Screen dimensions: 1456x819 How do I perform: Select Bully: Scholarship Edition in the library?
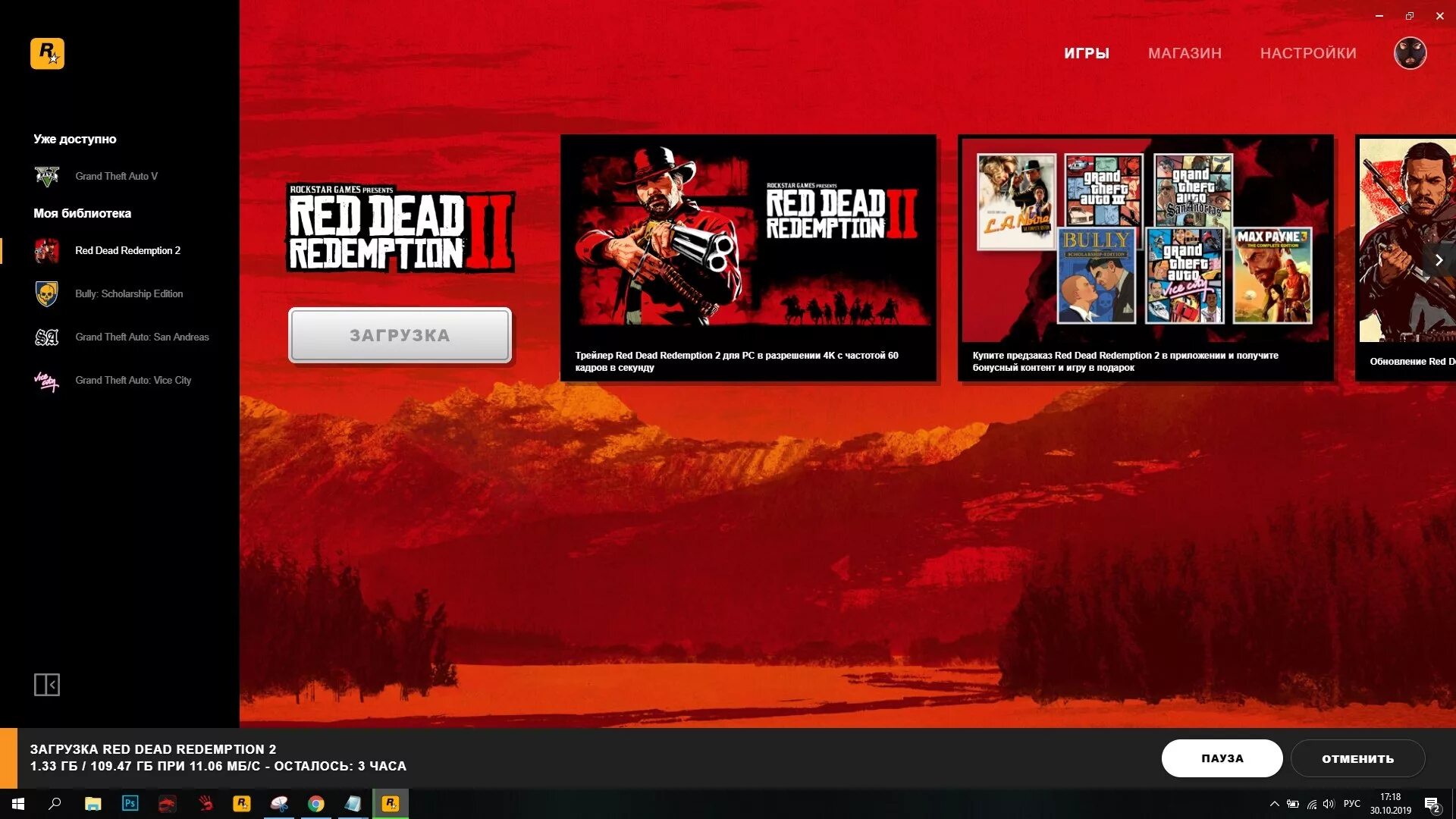click(x=129, y=293)
